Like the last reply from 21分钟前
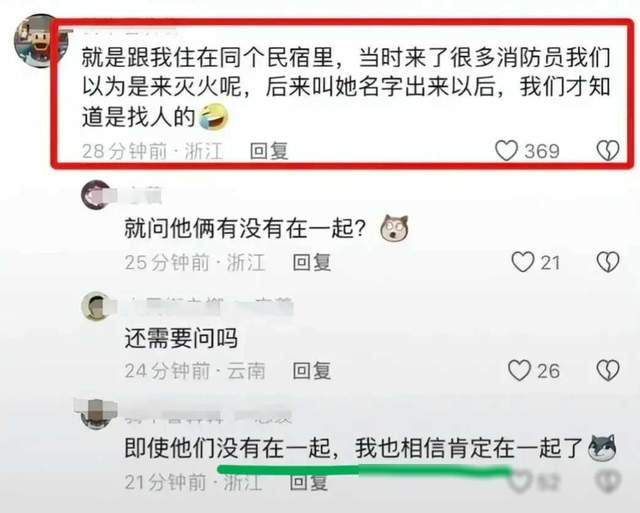640x513 pixels. click(x=521, y=481)
